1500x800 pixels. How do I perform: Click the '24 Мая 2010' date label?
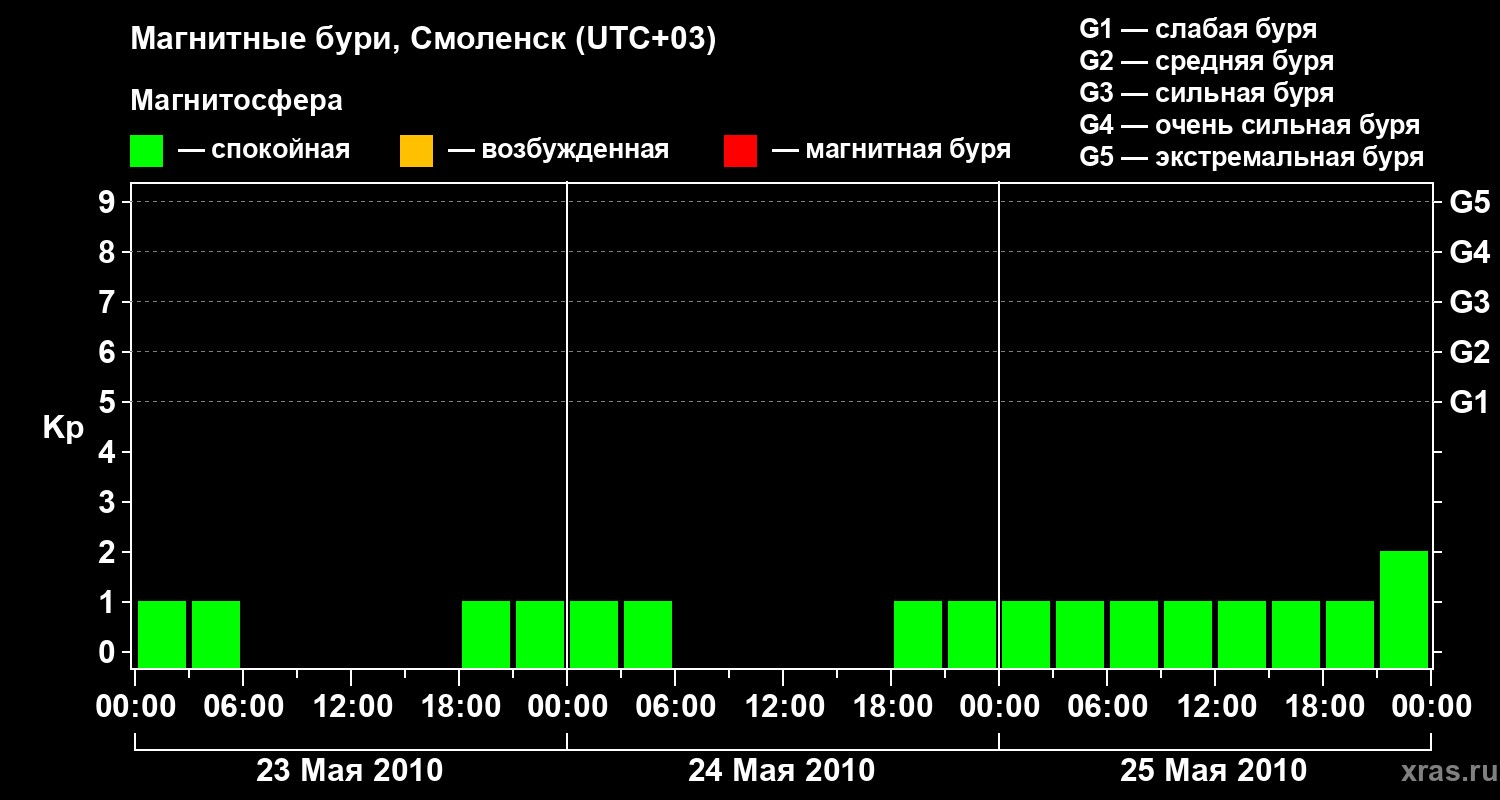pyautogui.click(x=782, y=771)
